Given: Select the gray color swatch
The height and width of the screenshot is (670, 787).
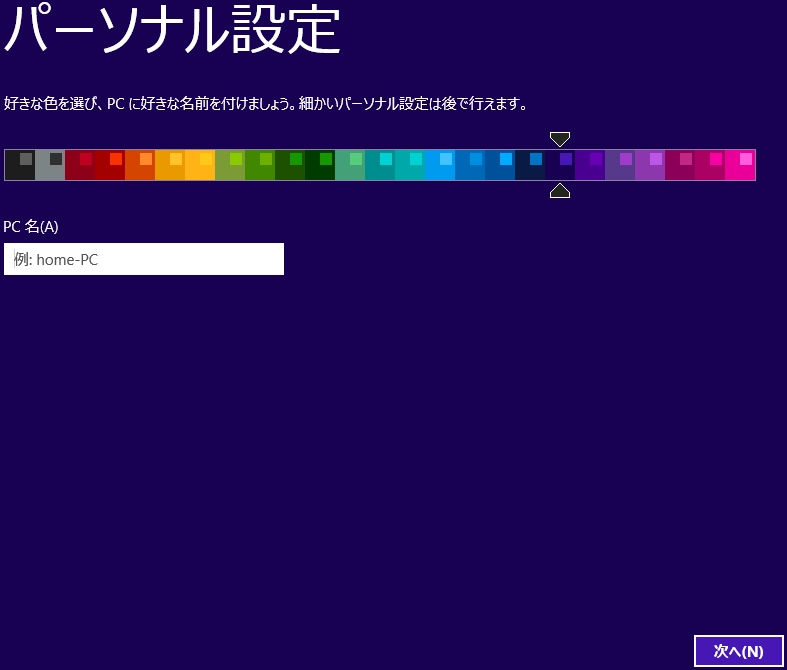Looking at the screenshot, I should pos(50,165).
